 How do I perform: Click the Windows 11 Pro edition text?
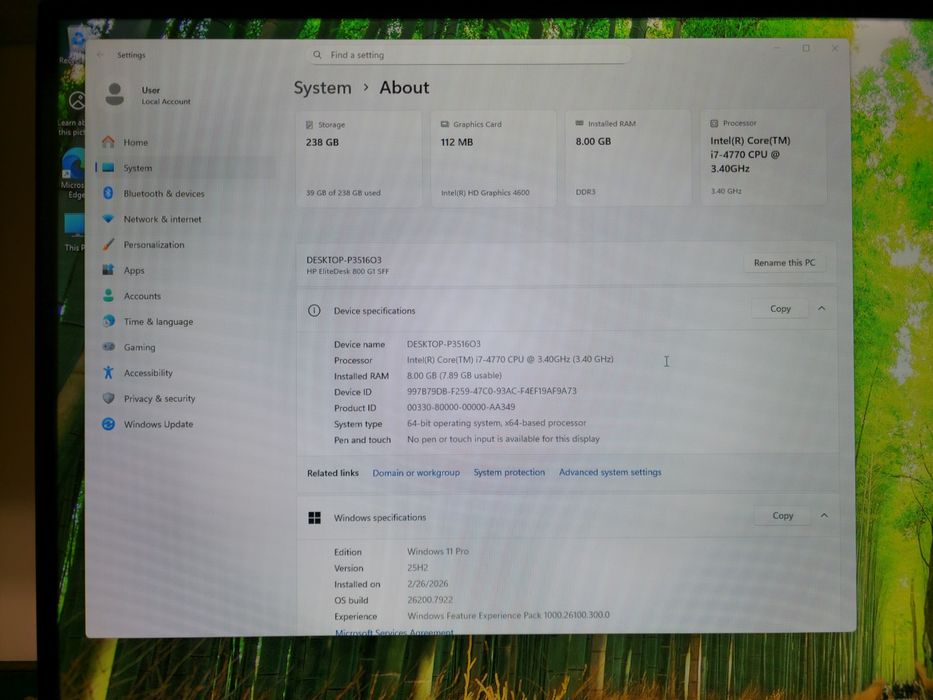tap(438, 552)
